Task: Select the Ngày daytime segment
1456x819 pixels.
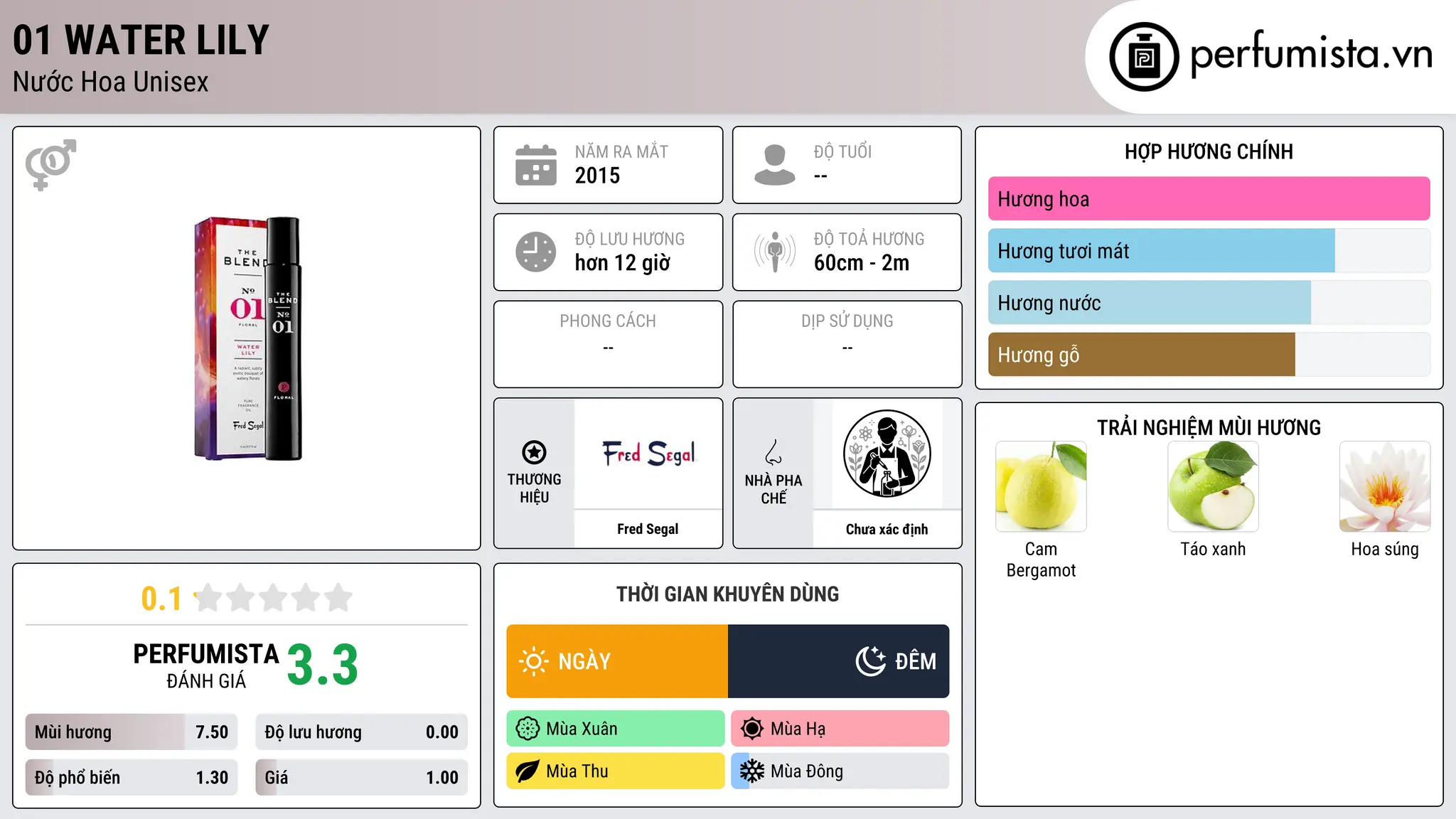Action: click(x=617, y=661)
